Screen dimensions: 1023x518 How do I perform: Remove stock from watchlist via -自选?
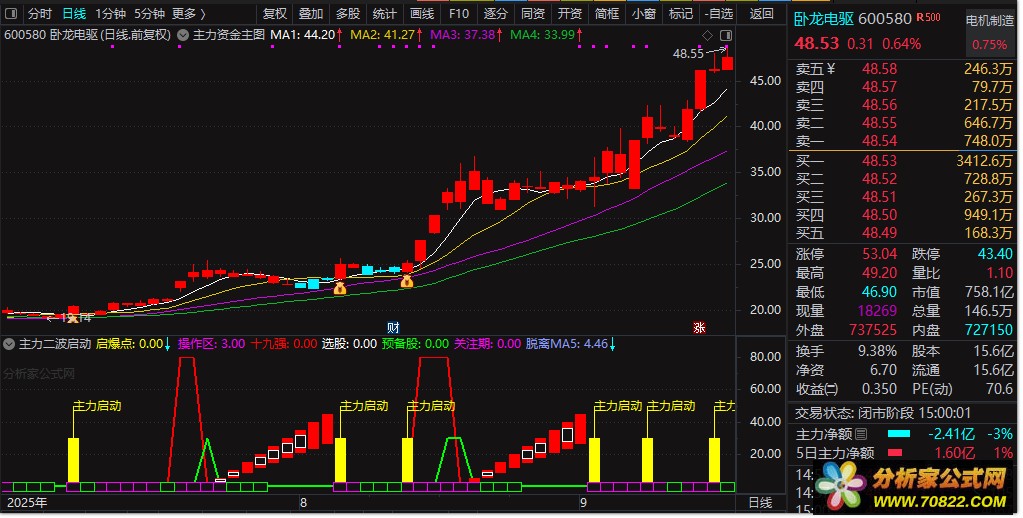click(x=719, y=14)
